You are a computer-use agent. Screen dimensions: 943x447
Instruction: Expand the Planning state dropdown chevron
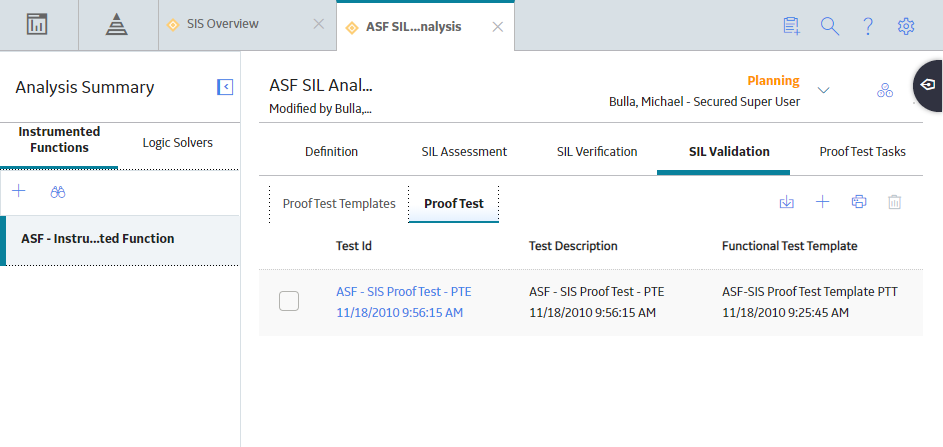tap(823, 90)
